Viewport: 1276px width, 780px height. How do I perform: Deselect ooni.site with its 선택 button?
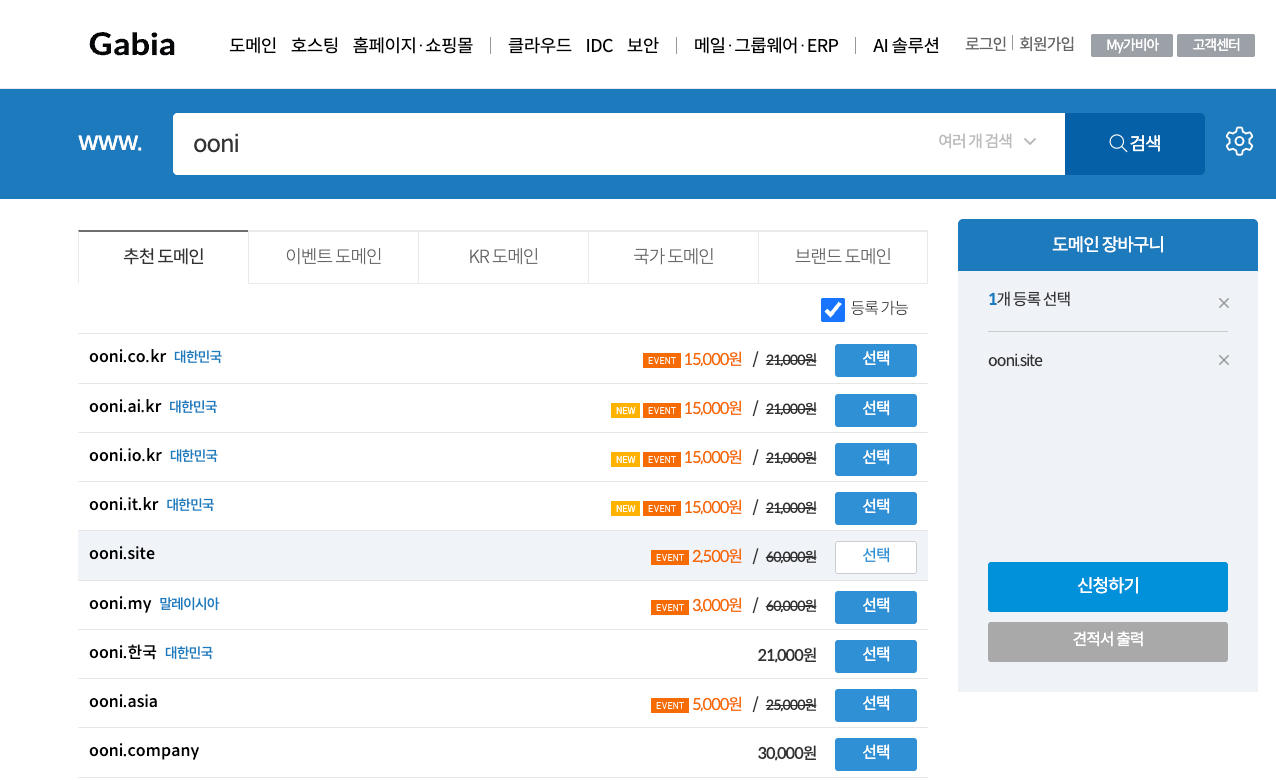coord(876,557)
